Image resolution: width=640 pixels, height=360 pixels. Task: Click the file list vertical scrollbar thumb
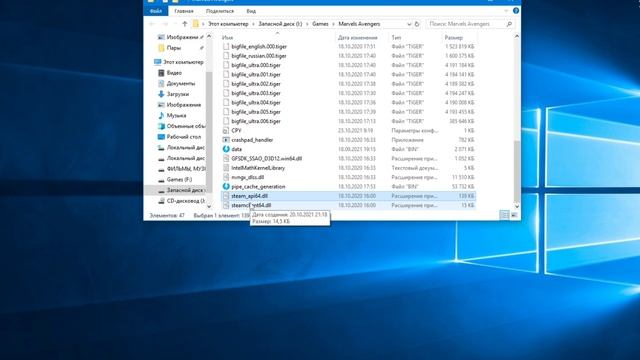tap(516, 171)
